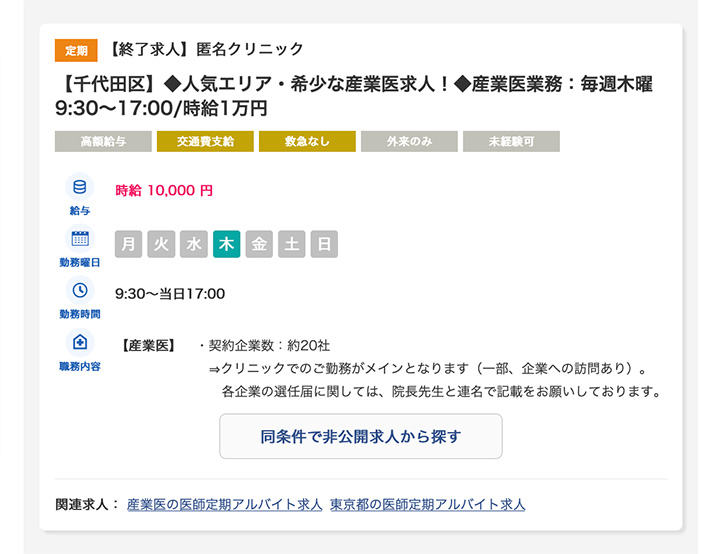
Task: Select the 金 (Friday) day box
Action: point(259,244)
